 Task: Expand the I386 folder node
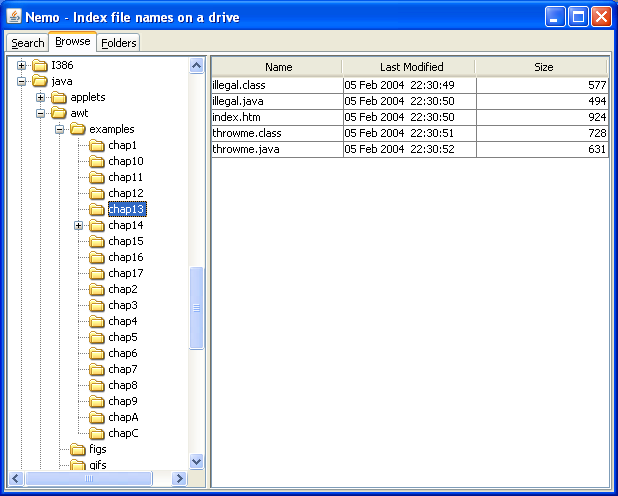click(x=22, y=65)
